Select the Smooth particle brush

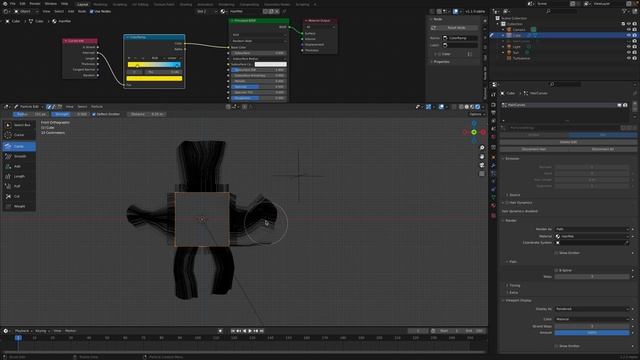[x=19, y=156]
